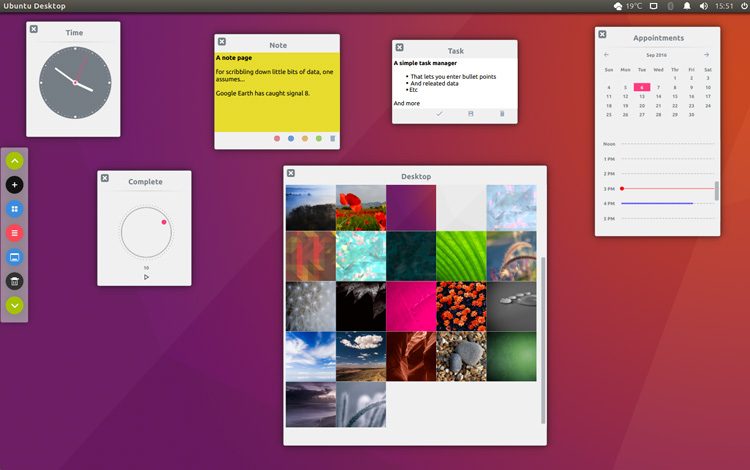Open the blue grid icon in sidebar
Screen dimensions: 750x470
(14, 209)
